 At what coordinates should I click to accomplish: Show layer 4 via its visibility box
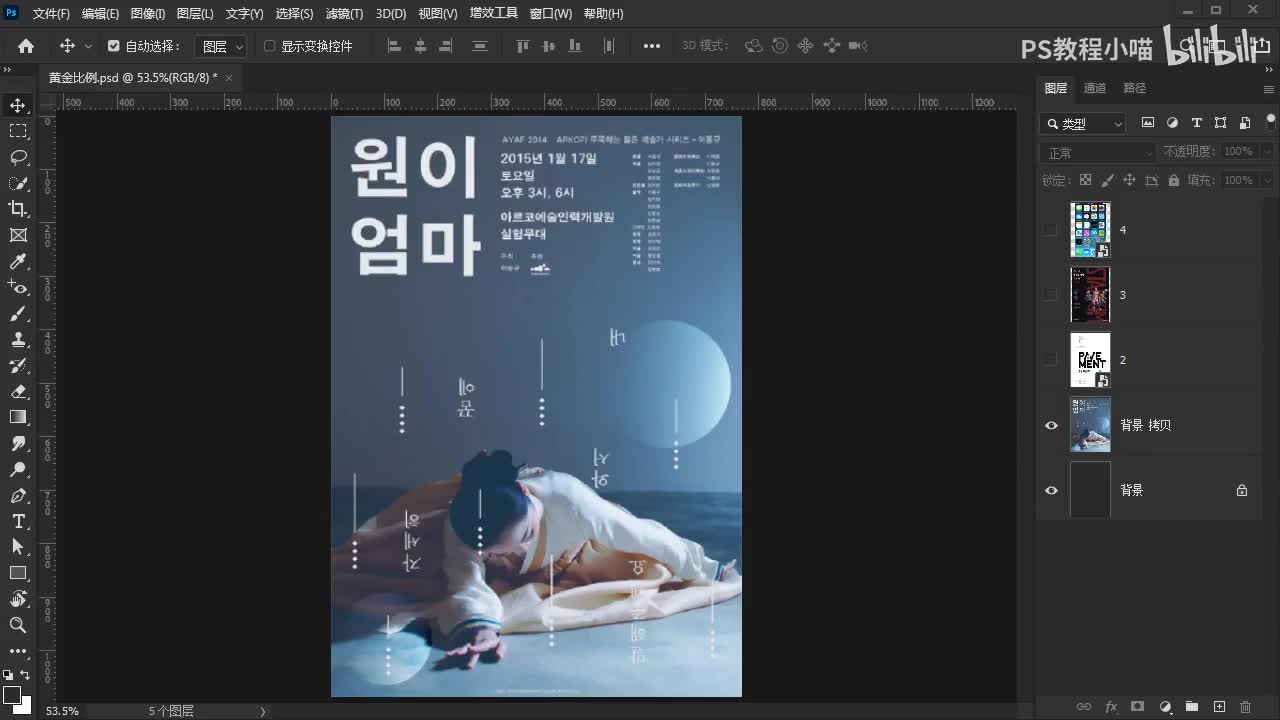[1050, 230]
